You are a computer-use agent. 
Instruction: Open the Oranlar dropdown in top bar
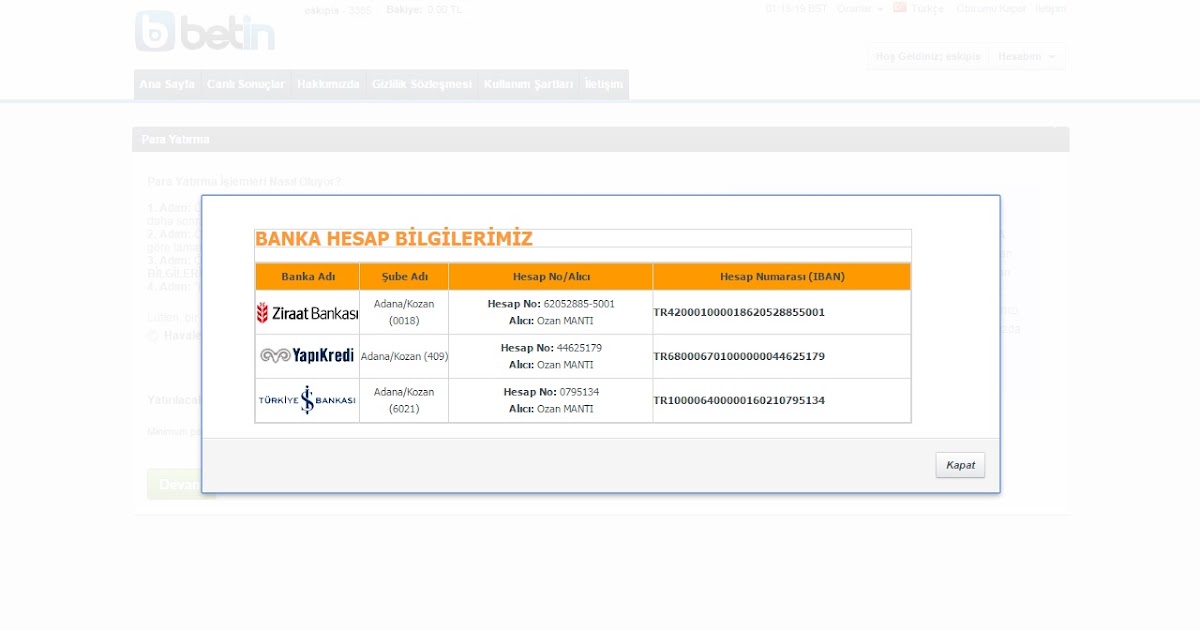coord(860,8)
